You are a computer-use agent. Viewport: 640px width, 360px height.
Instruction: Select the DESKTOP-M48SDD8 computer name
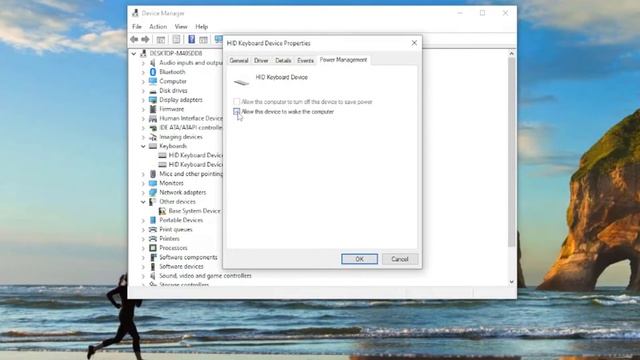pyautogui.click(x=176, y=53)
